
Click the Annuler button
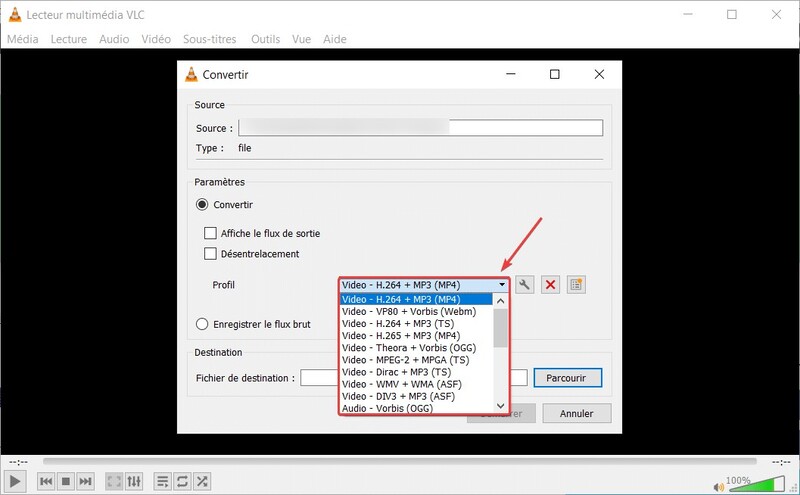click(577, 413)
